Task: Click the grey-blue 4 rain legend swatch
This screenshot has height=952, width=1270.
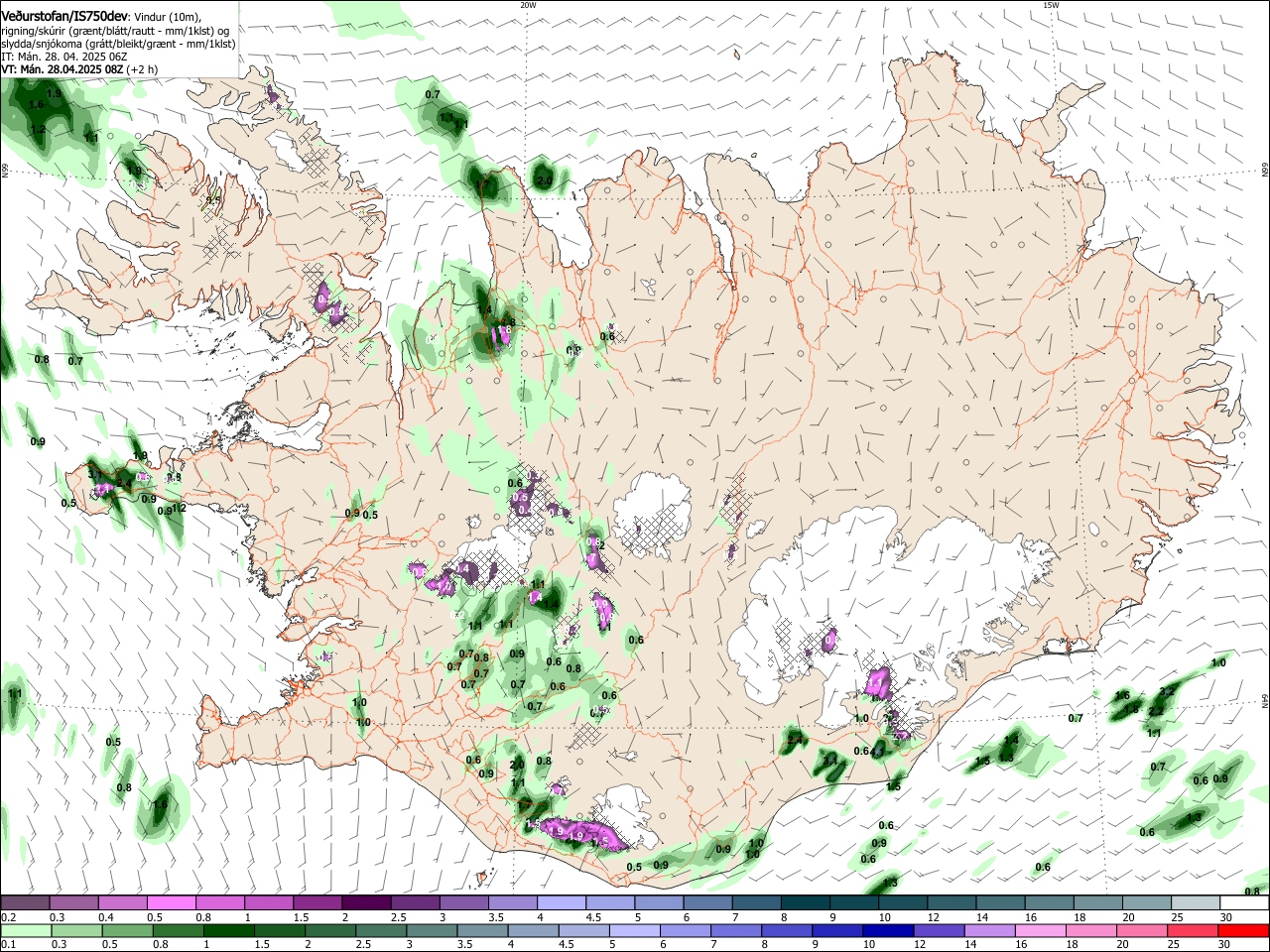Action: (x=532, y=931)
